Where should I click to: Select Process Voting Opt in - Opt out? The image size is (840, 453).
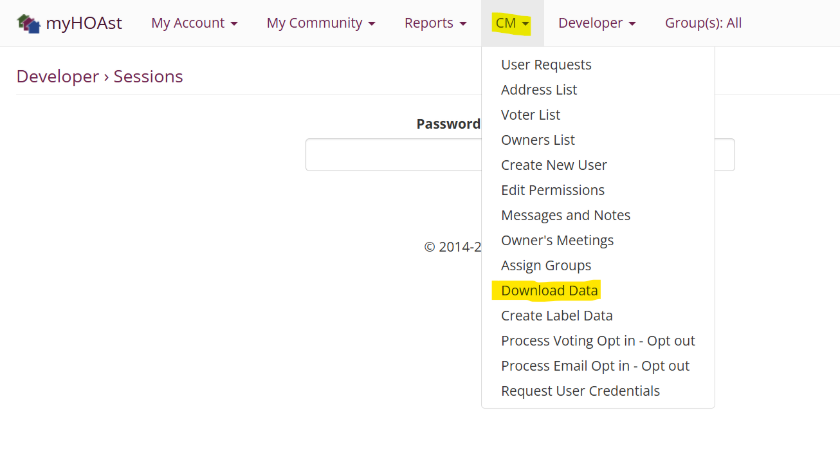pyautogui.click(x=598, y=341)
